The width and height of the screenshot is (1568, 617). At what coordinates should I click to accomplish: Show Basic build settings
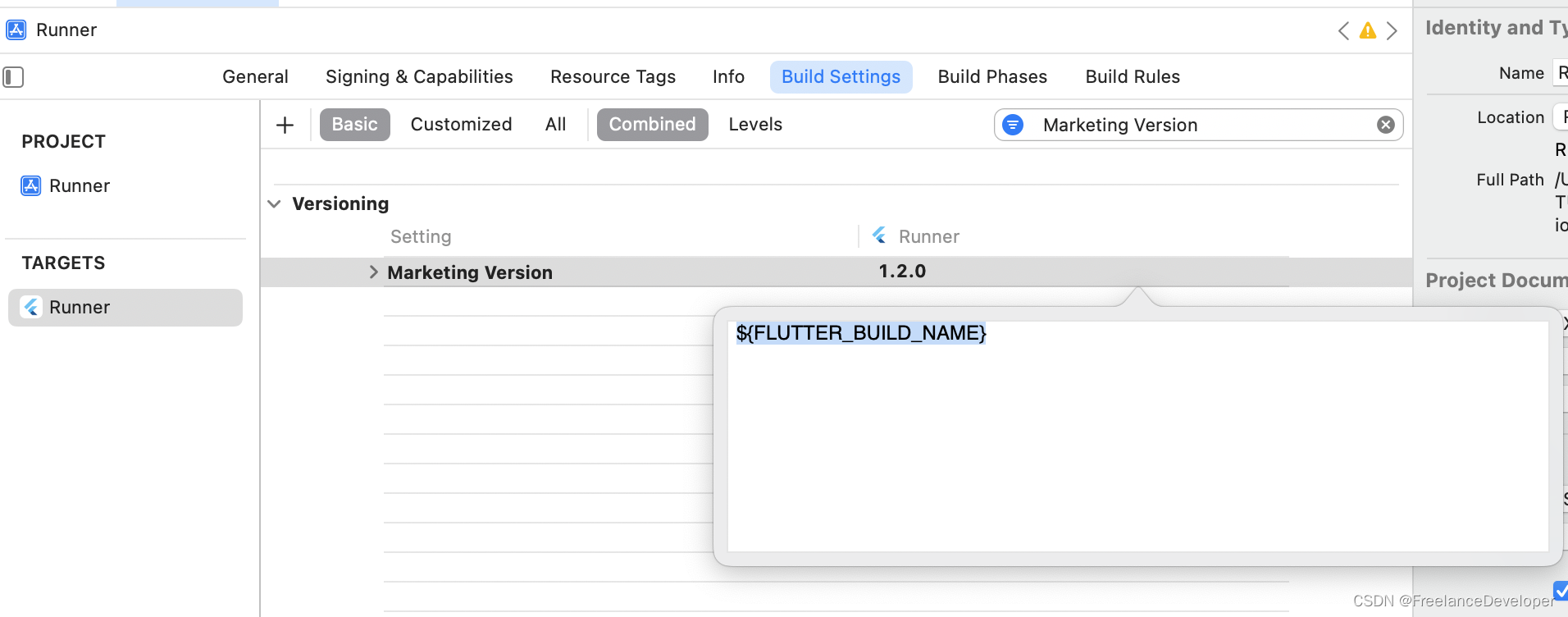[354, 125]
